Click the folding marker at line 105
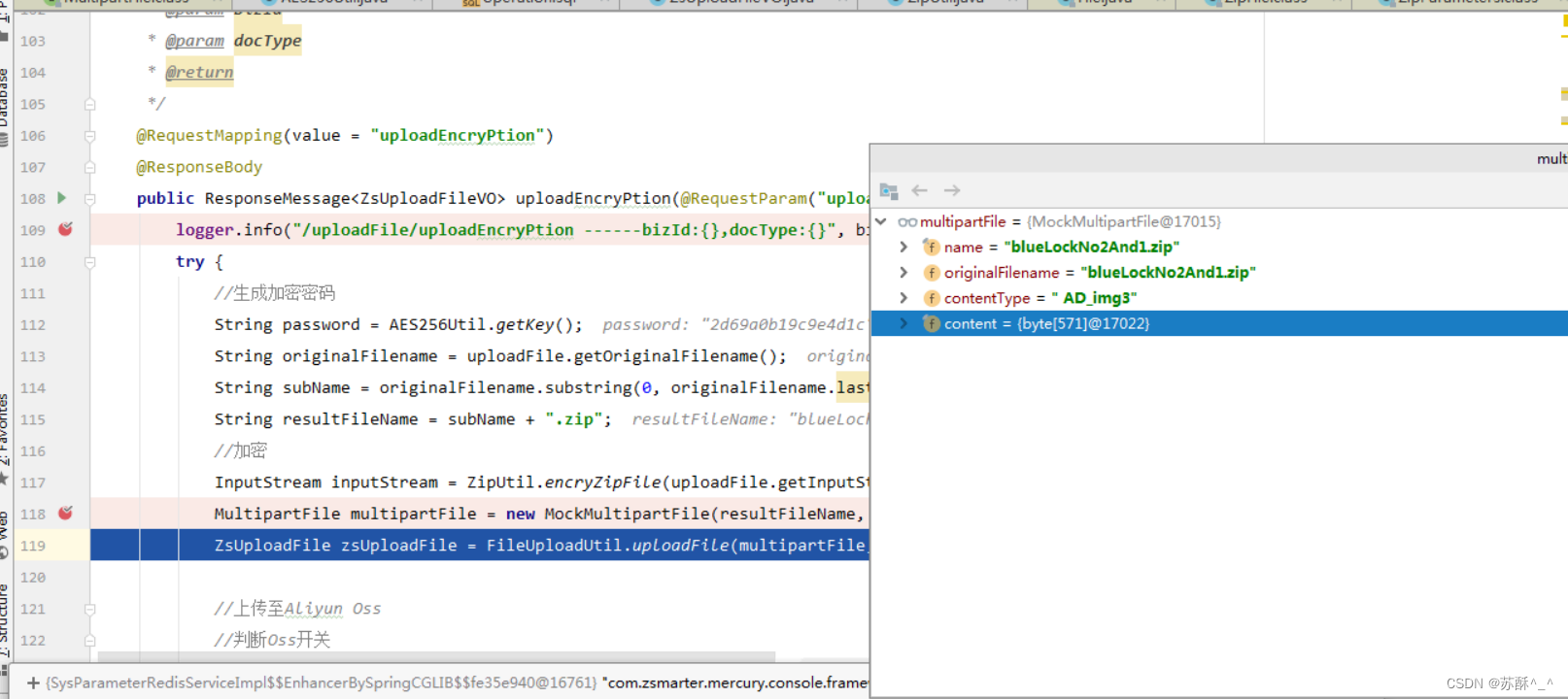1568x699 pixels. pyautogui.click(x=89, y=104)
